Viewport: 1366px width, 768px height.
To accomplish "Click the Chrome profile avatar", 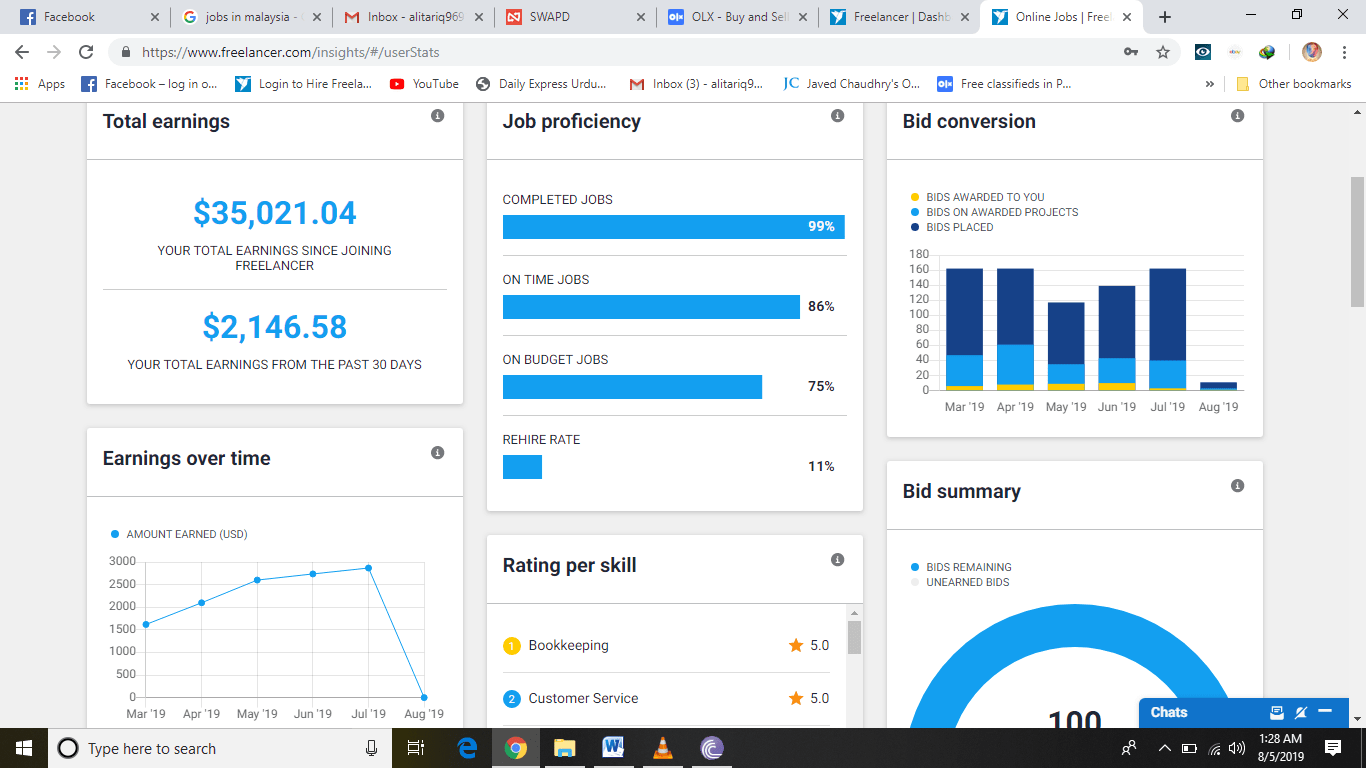I will pyautogui.click(x=1312, y=52).
